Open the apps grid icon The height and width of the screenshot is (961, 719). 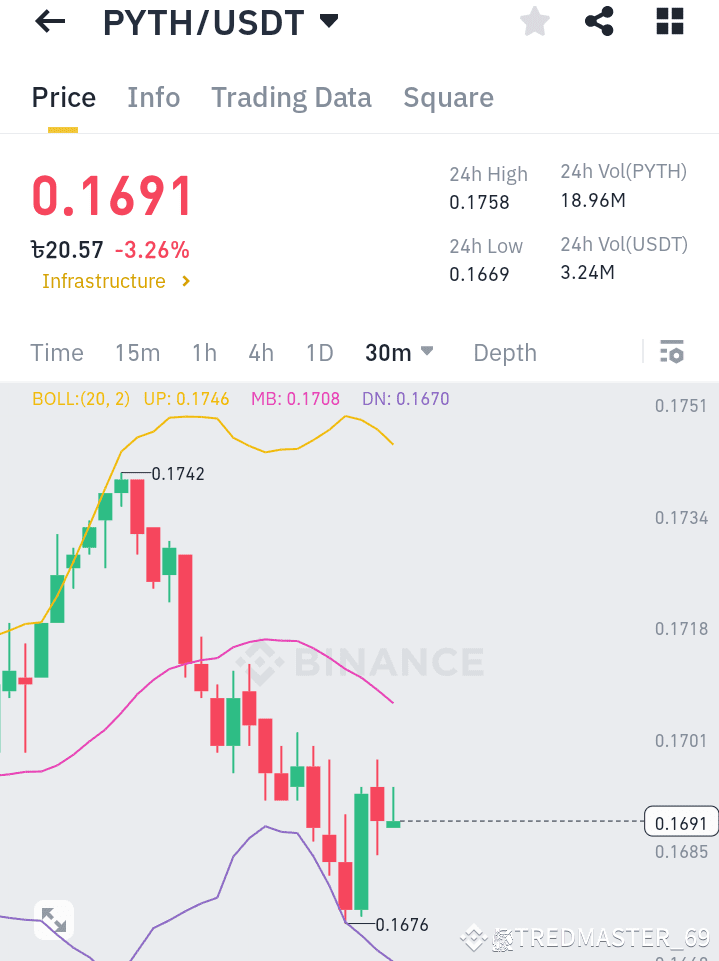[x=668, y=21]
